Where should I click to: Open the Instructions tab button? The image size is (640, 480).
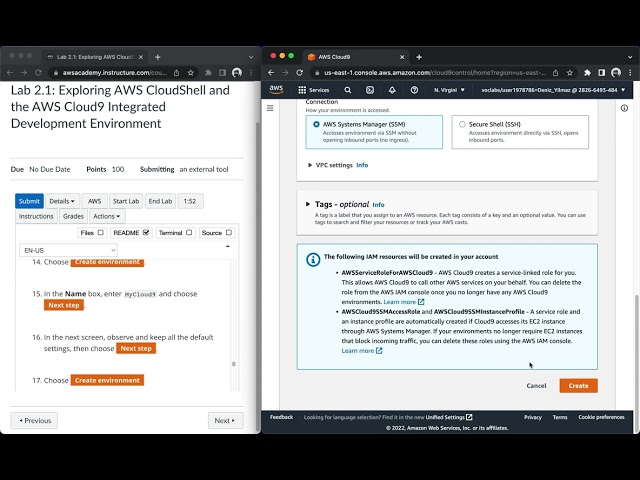coord(36,216)
